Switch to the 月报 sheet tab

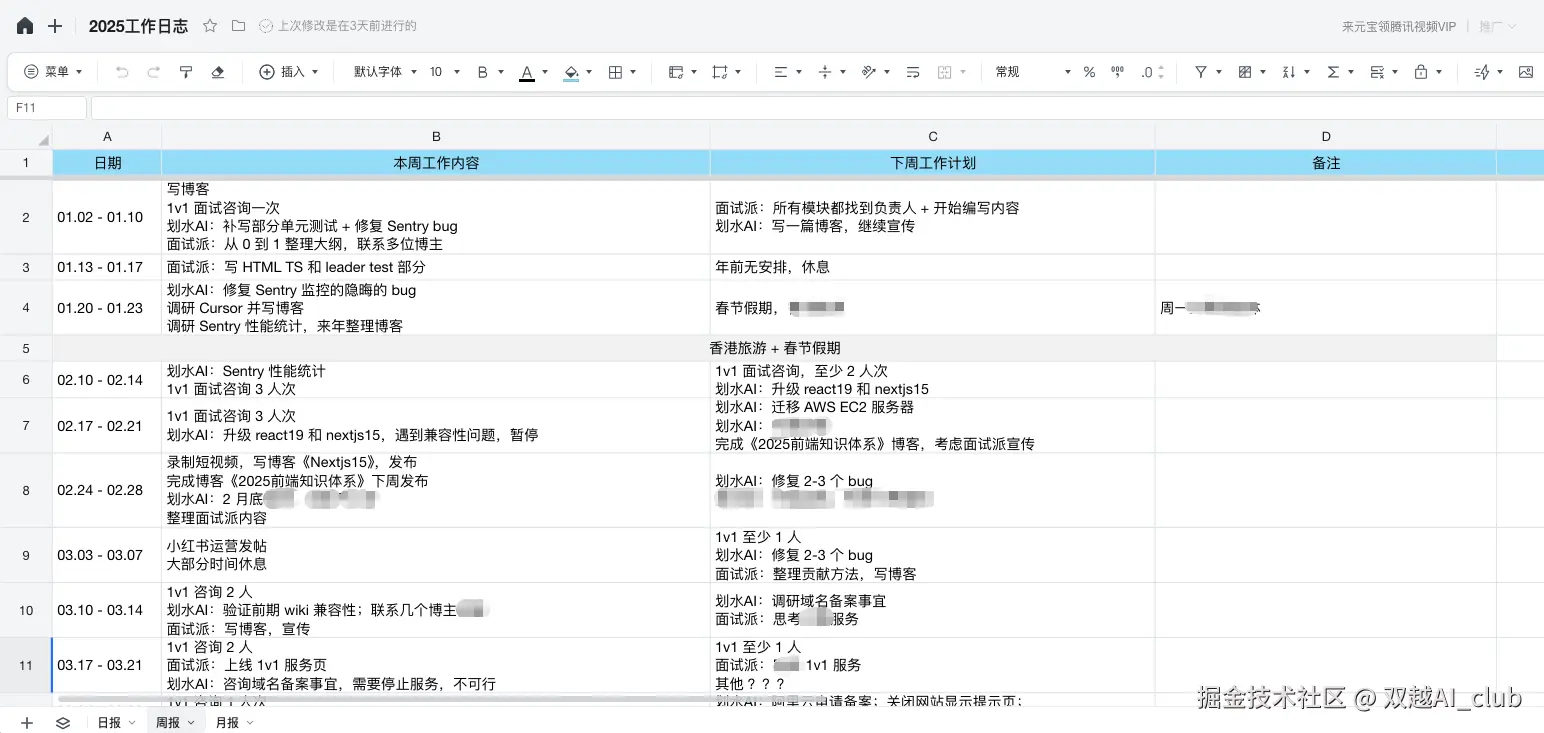point(227,722)
